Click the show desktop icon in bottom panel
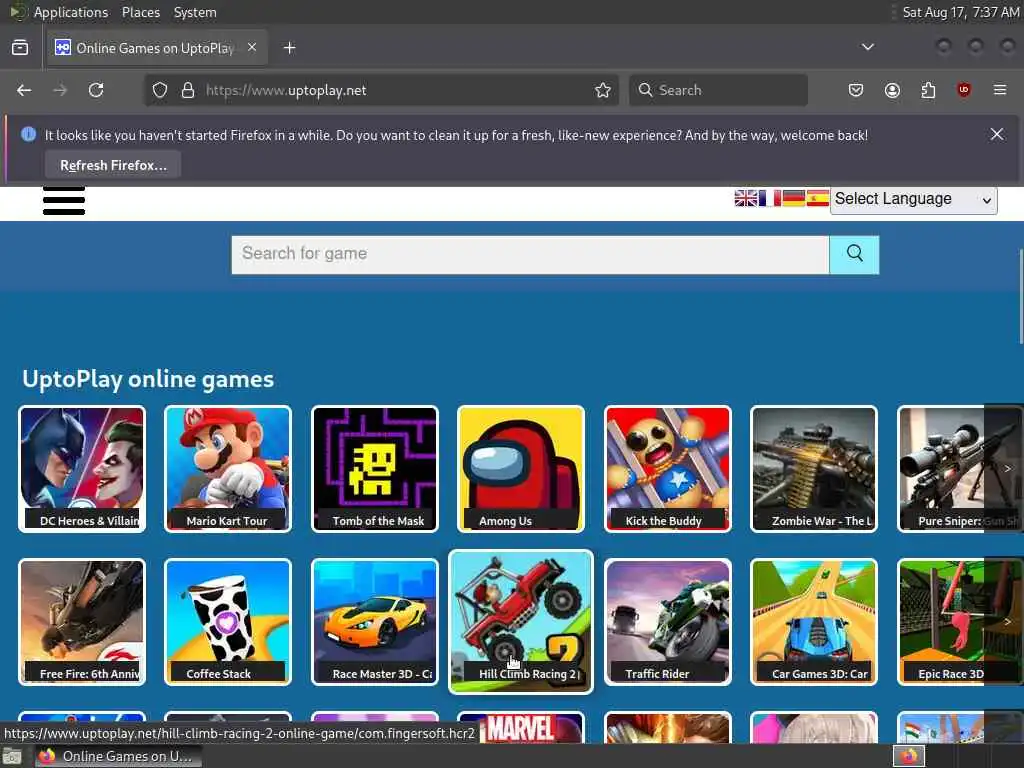Image resolution: width=1024 pixels, height=768 pixels. click(12, 757)
